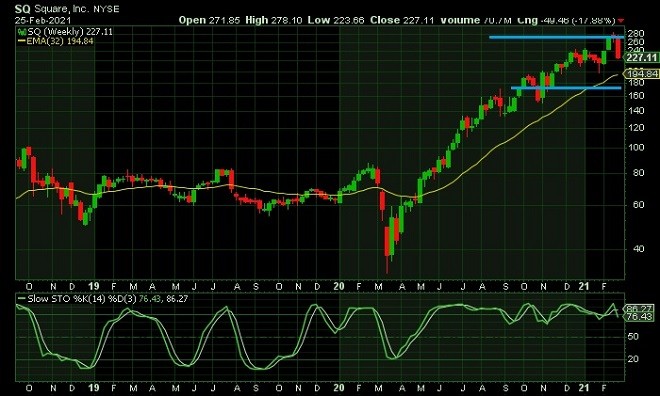Click the 100 price axis label

point(636,148)
